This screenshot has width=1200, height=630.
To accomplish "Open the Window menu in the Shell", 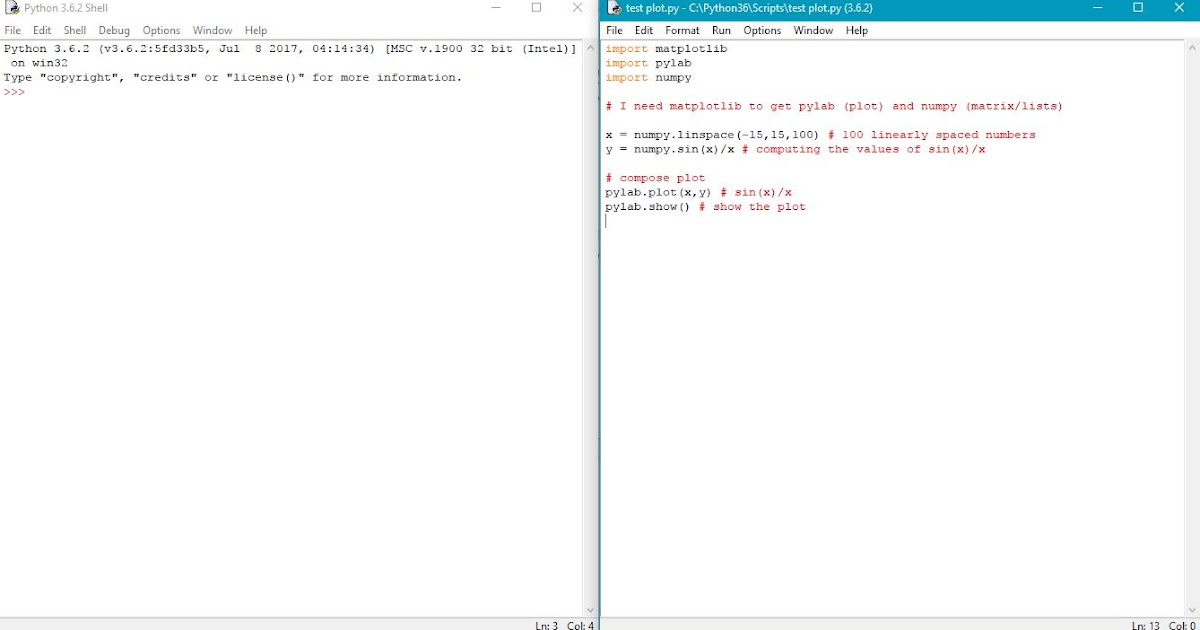I will pos(212,30).
